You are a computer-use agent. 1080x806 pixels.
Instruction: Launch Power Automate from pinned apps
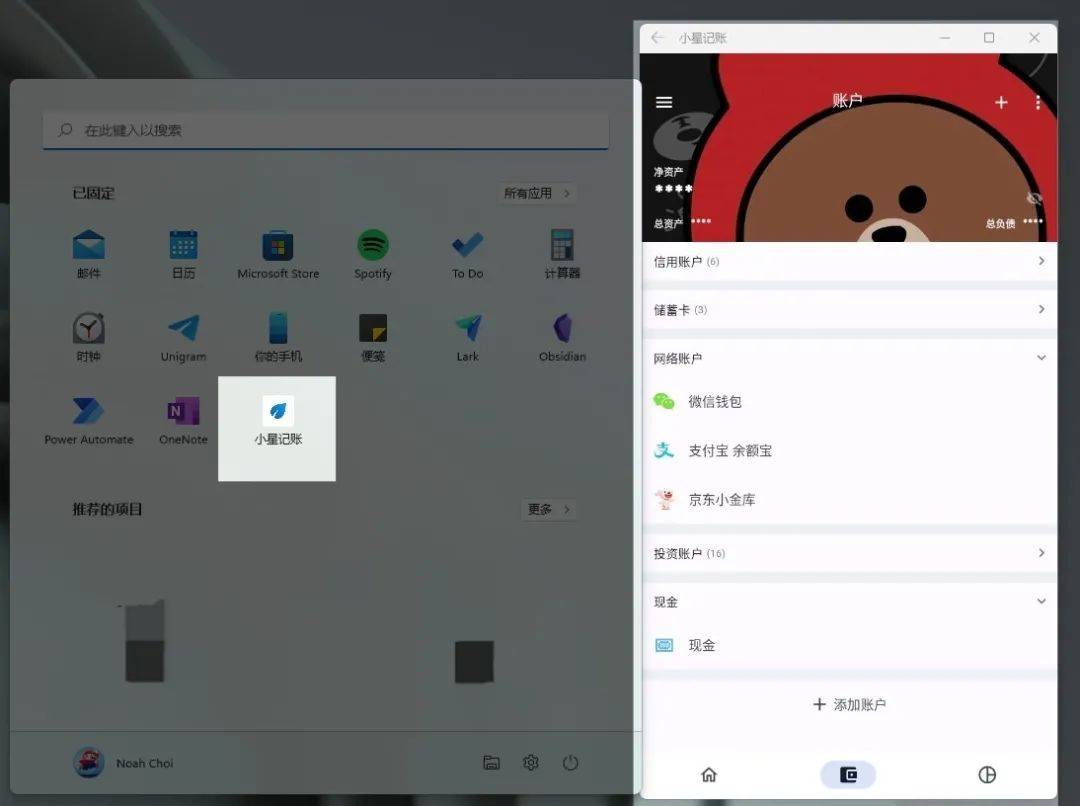89,421
